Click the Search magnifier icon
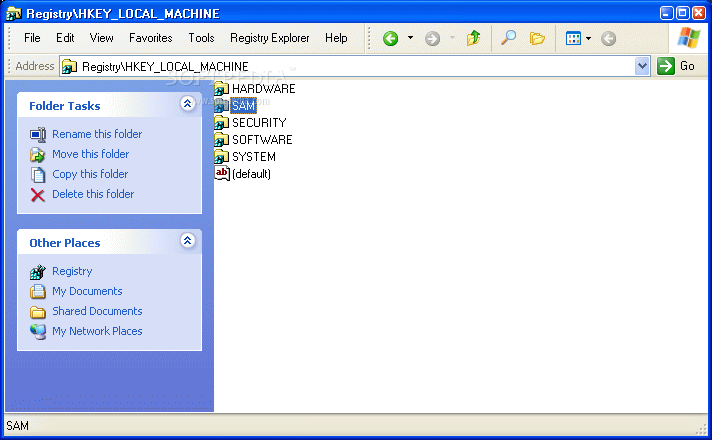The height and width of the screenshot is (440, 712). (x=508, y=38)
